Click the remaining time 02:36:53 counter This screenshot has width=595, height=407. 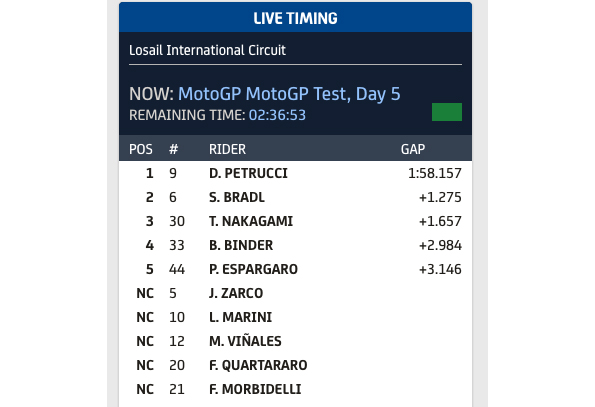[x=277, y=115]
